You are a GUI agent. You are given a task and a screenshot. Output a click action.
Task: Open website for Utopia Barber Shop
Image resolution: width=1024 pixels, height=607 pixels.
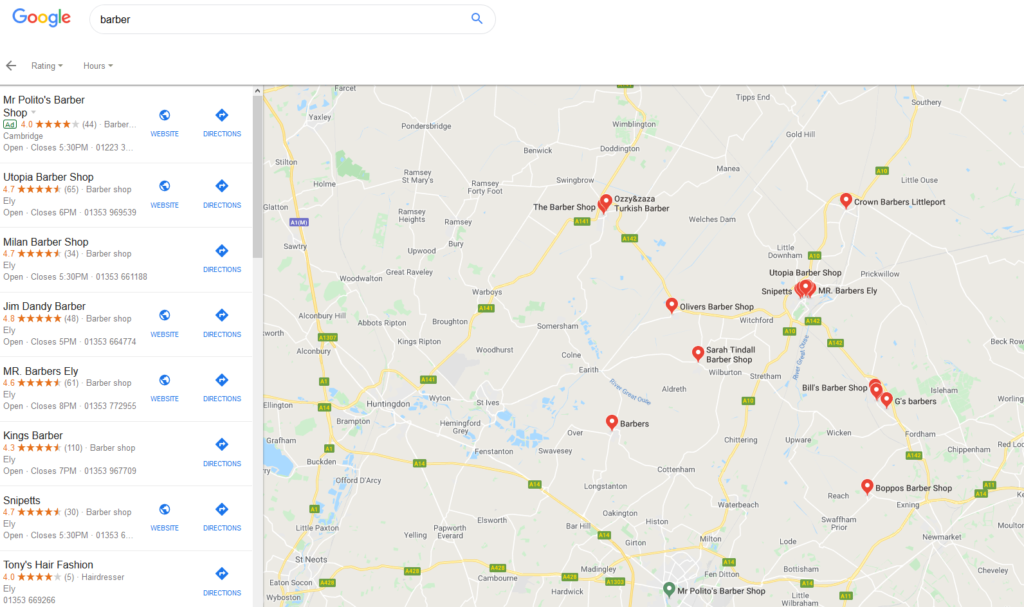click(x=165, y=192)
